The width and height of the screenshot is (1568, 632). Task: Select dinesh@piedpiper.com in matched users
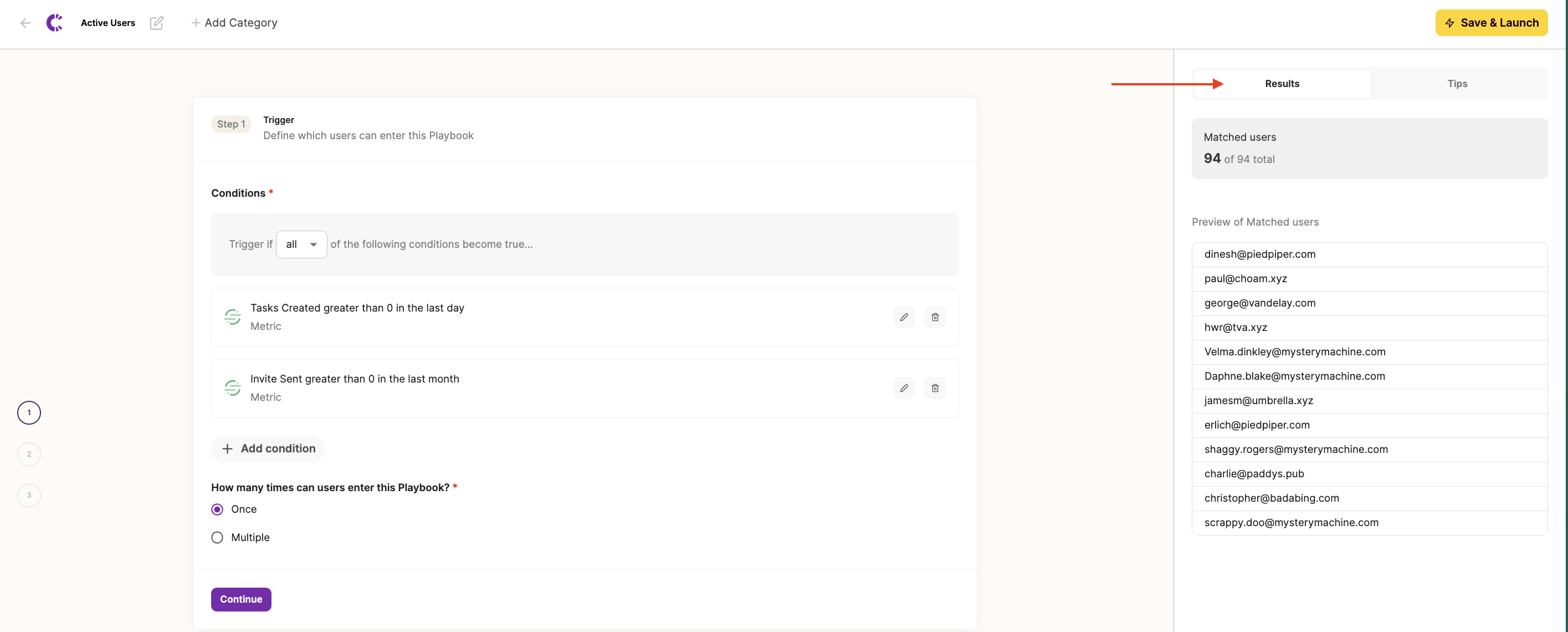pyautogui.click(x=1259, y=254)
